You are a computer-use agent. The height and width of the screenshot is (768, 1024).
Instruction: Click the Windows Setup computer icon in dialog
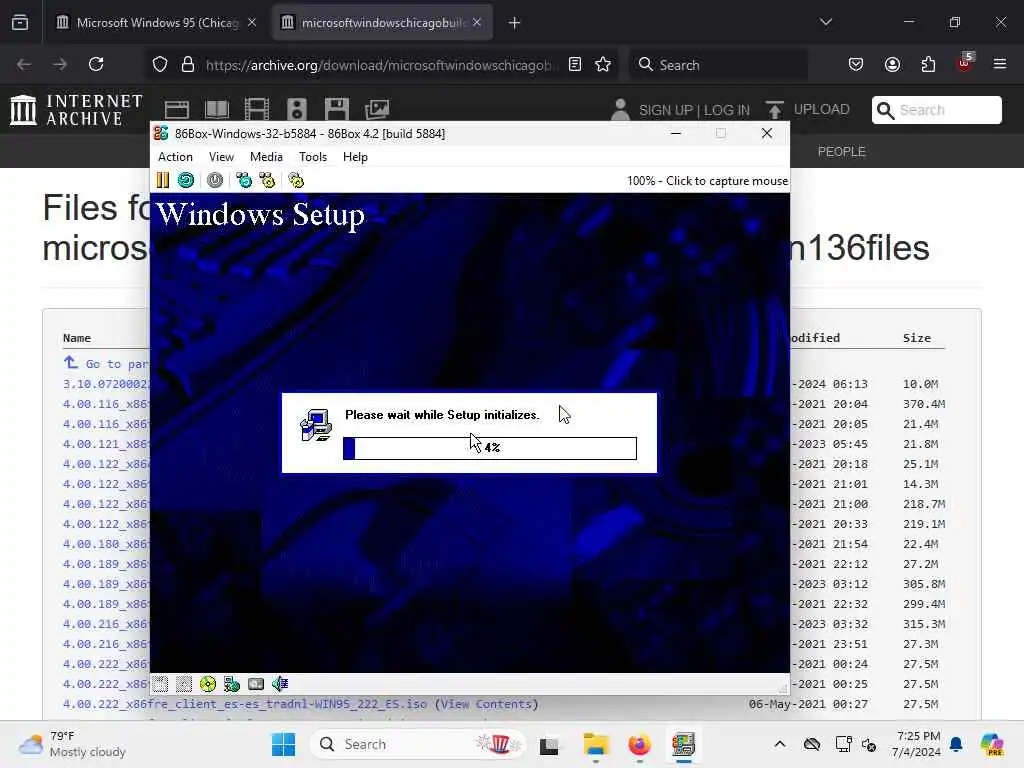coord(316,425)
